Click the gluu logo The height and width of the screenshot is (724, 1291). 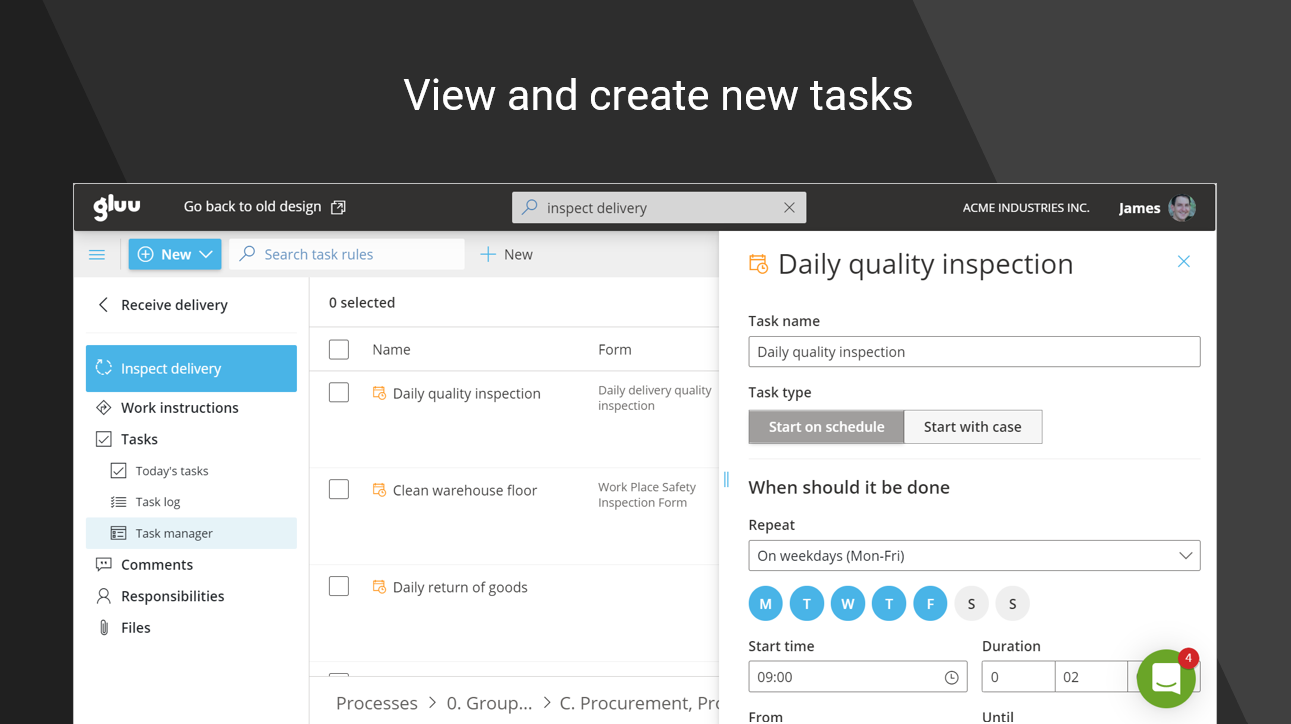[x=117, y=207]
